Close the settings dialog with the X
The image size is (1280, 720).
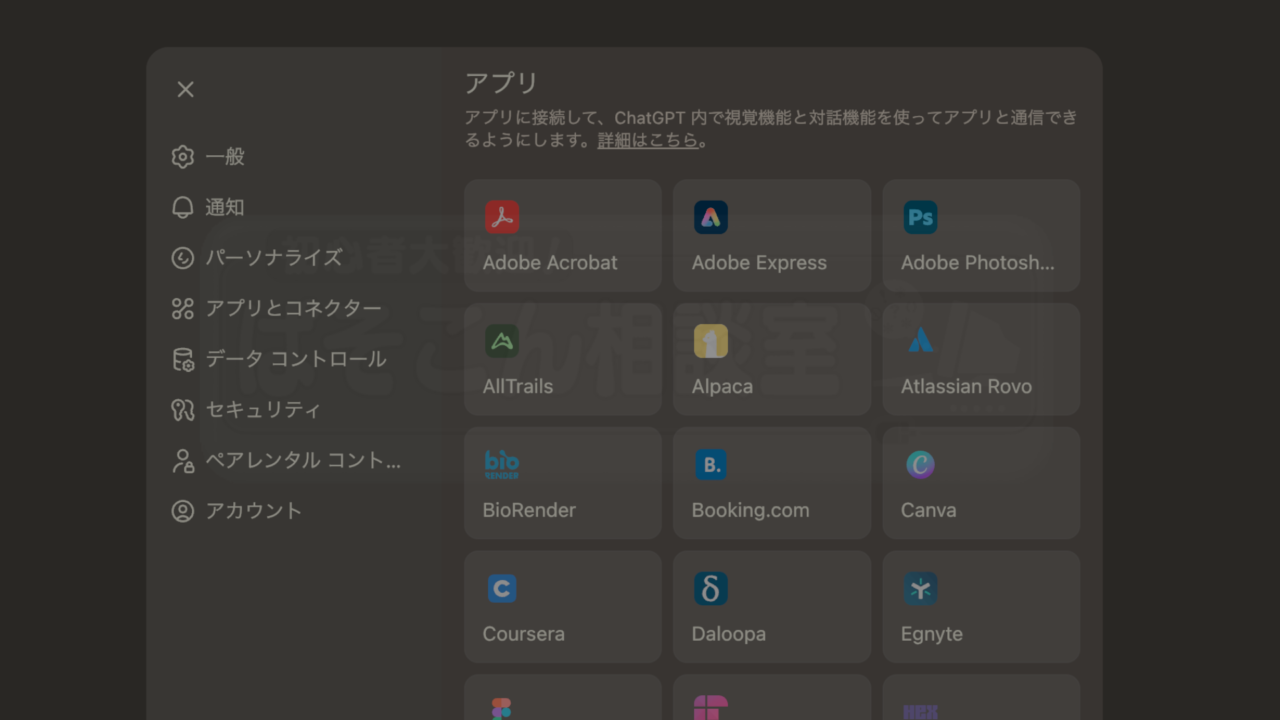coord(185,89)
